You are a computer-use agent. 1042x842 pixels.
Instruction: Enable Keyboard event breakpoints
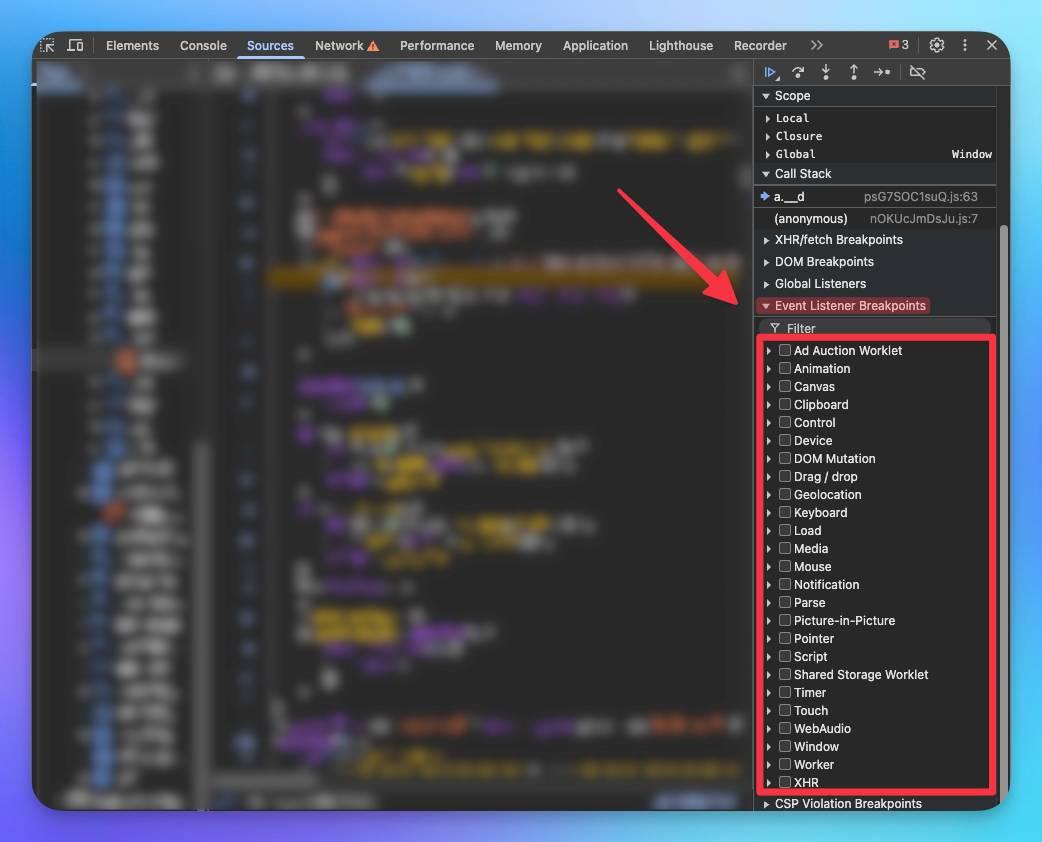(785, 512)
